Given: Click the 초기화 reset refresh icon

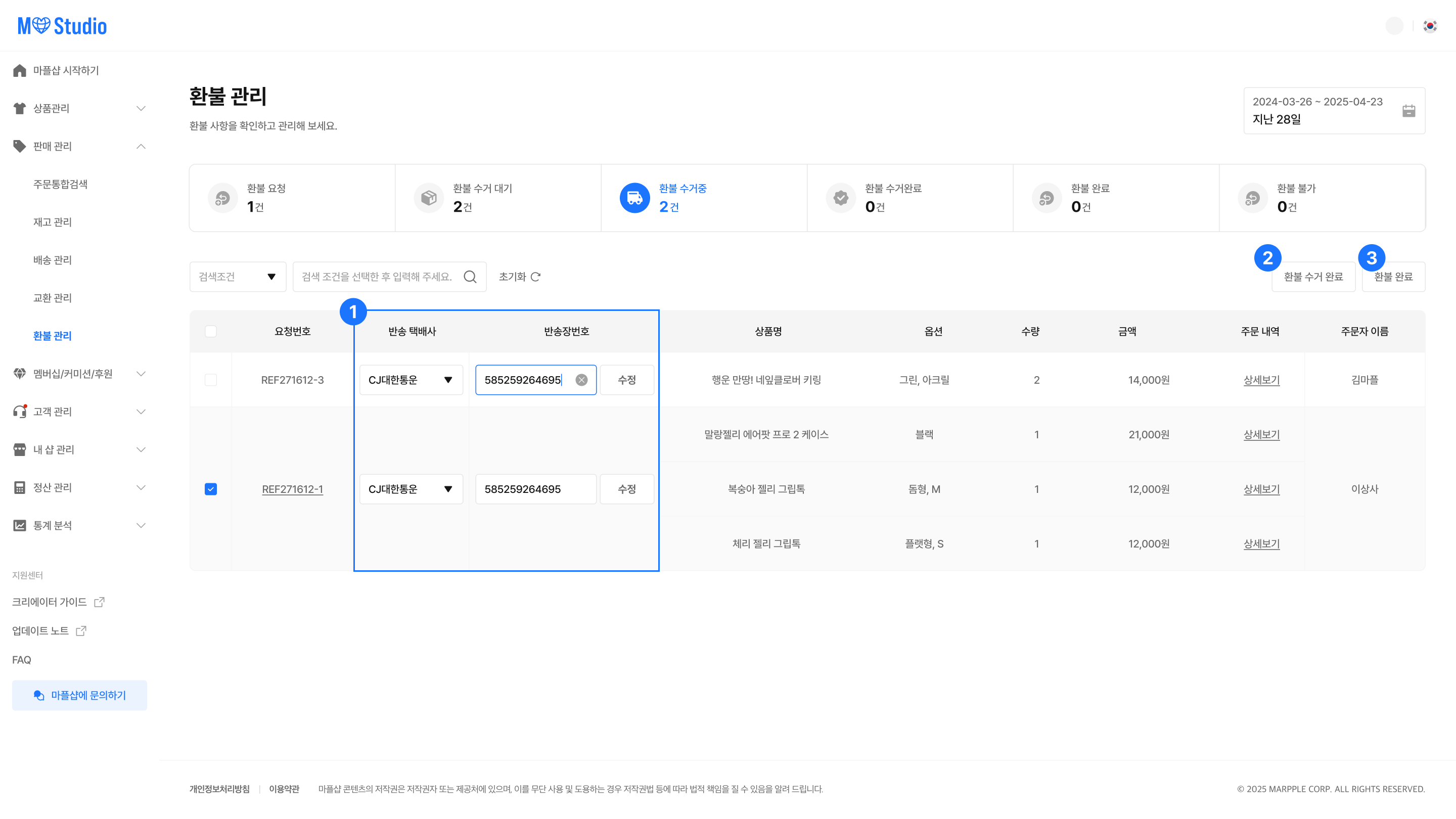Looking at the screenshot, I should pyautogui.click(x=536, y=277).
